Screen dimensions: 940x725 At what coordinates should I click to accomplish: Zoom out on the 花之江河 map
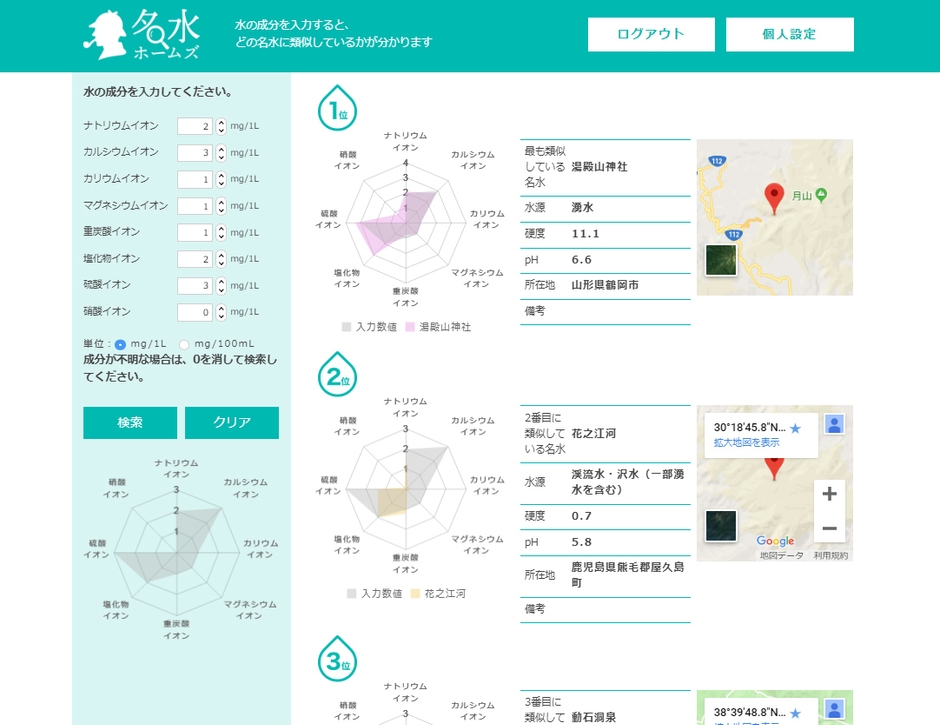(829, 528)
